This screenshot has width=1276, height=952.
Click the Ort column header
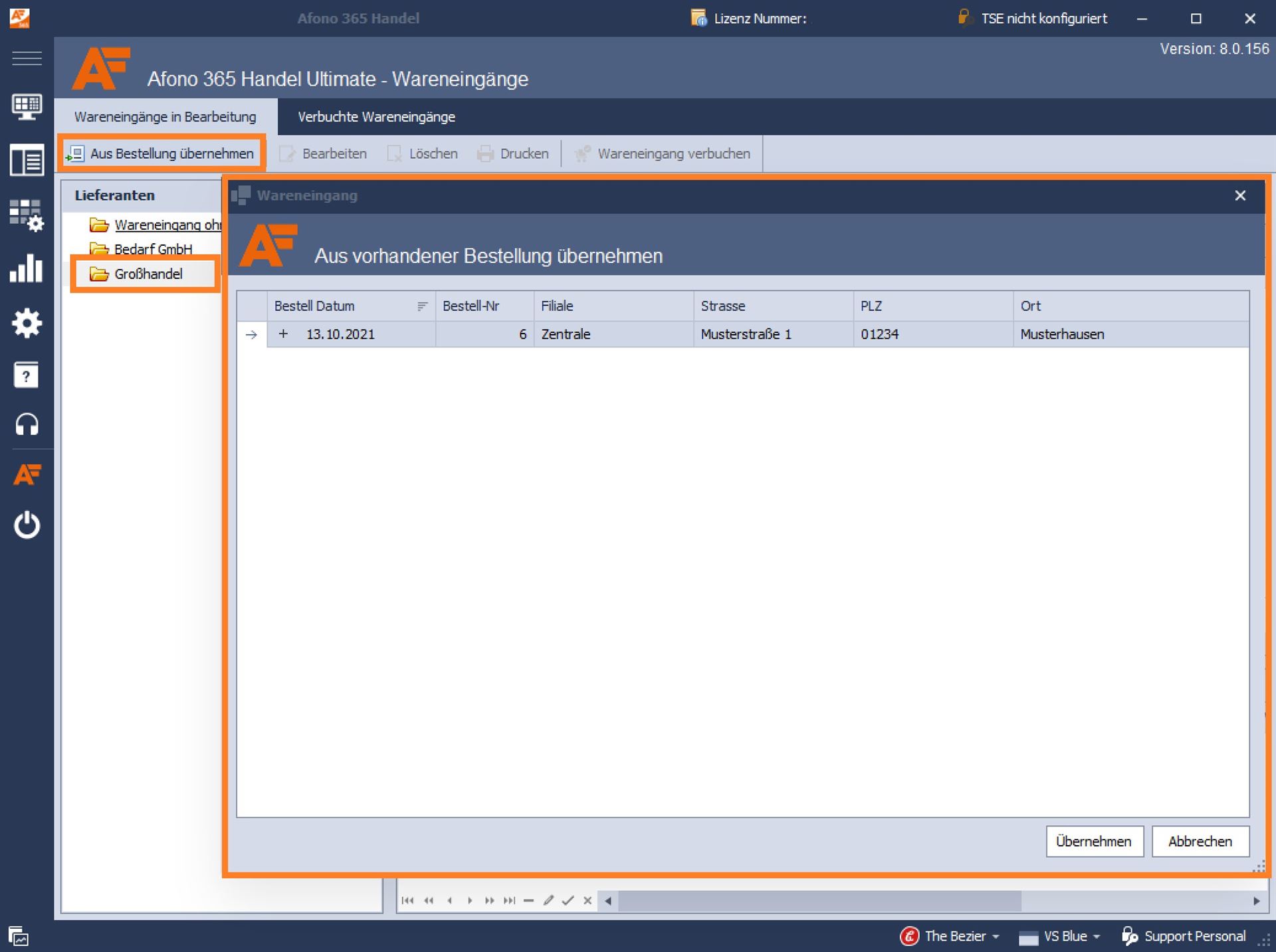1131,306
